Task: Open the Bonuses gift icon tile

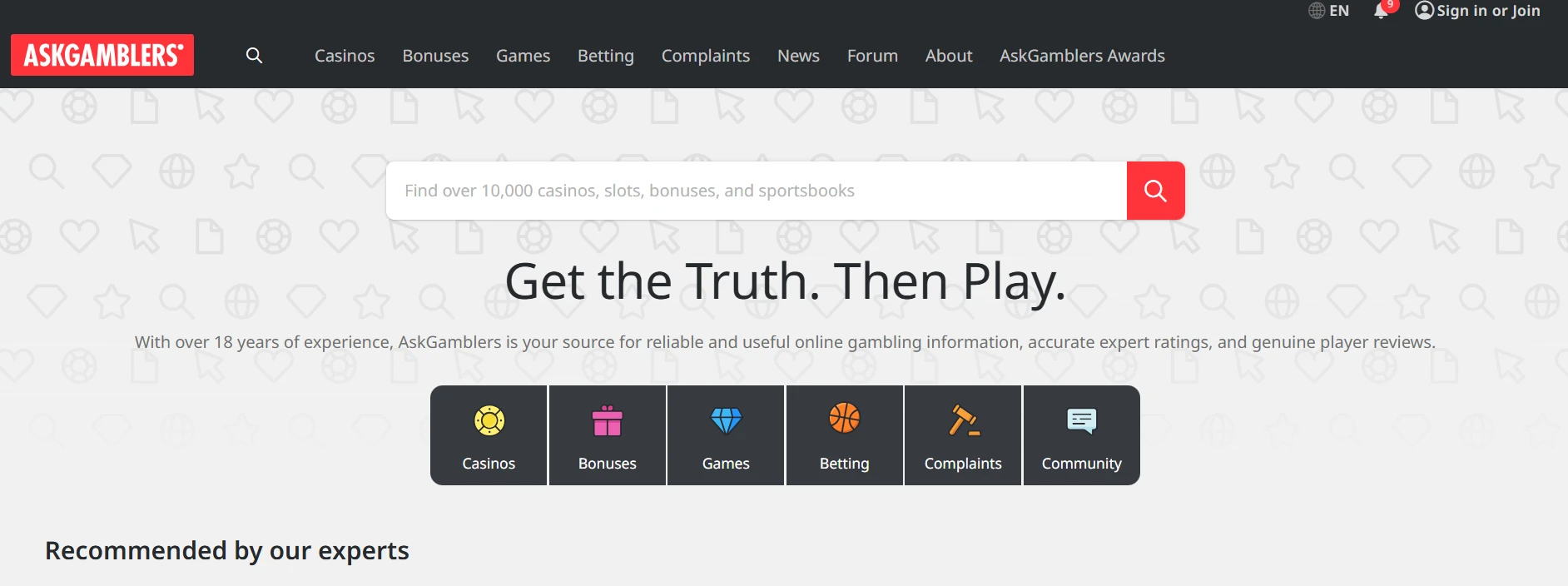Action: (x=608, y=435)
